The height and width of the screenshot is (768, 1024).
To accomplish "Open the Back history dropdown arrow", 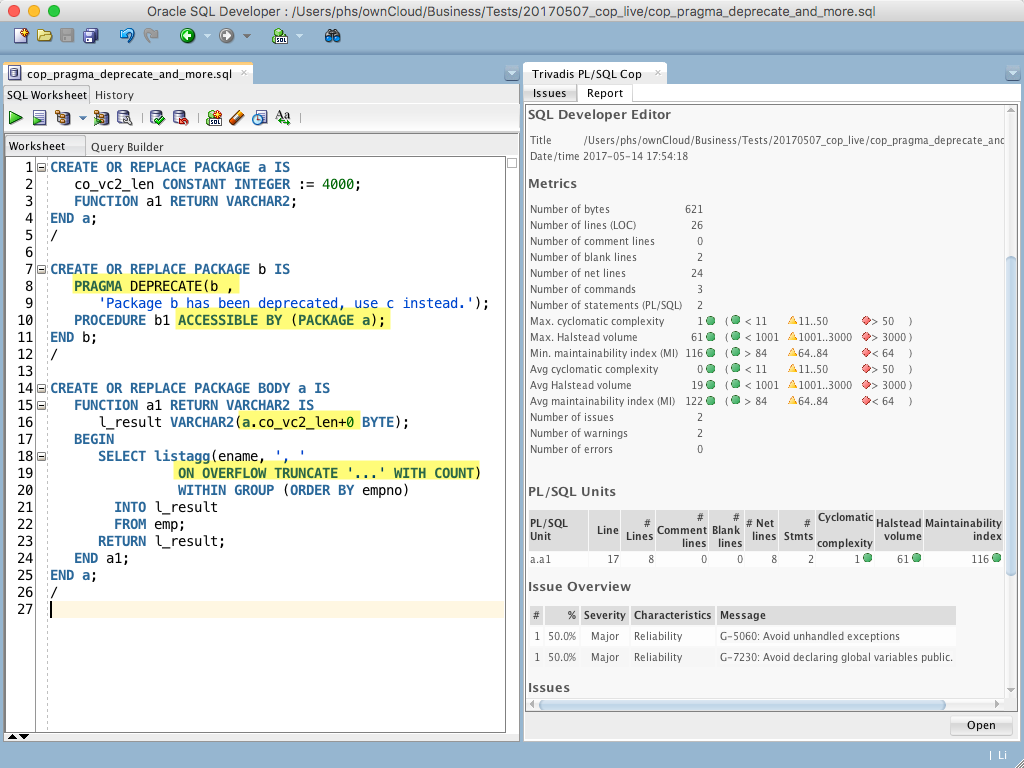I will tap(207, 36).
